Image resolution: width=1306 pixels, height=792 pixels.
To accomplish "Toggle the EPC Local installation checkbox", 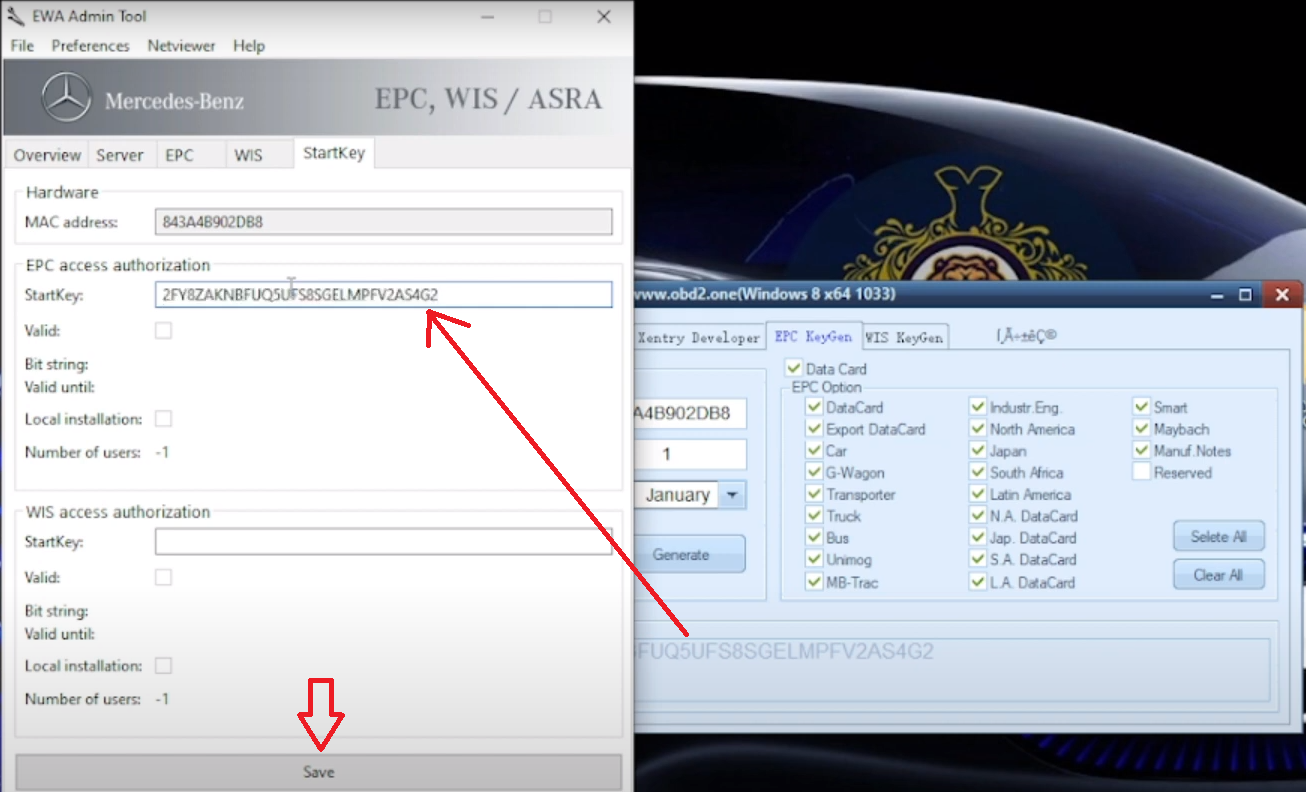I will pos(163,418).
